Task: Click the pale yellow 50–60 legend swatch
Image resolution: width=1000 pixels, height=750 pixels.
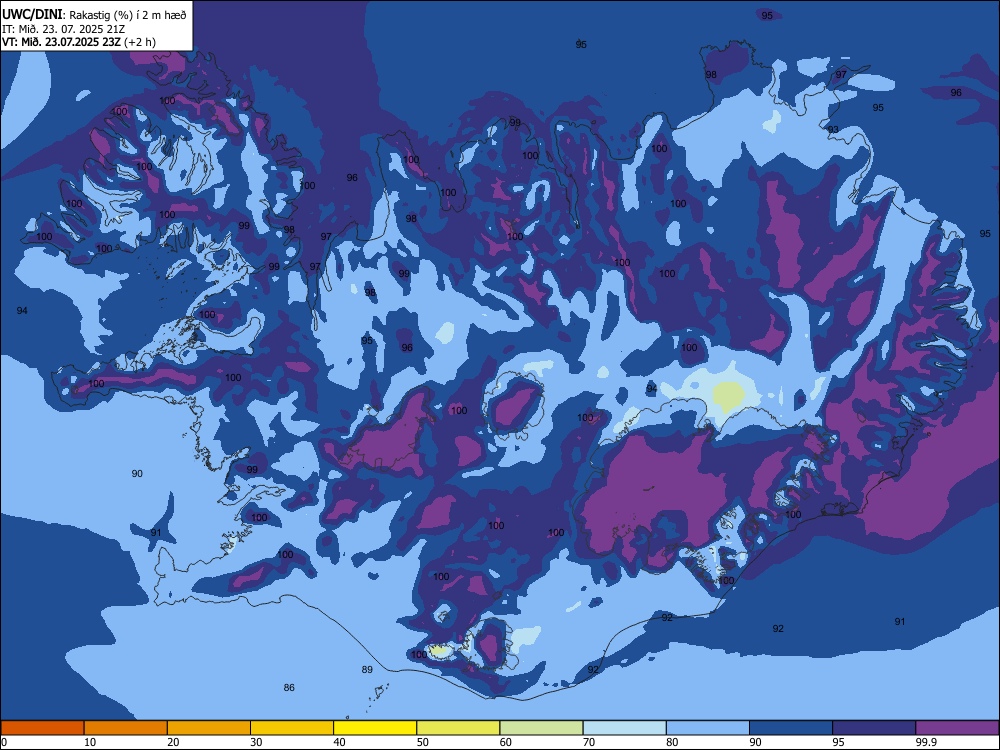Action: (x=458, y=728)
